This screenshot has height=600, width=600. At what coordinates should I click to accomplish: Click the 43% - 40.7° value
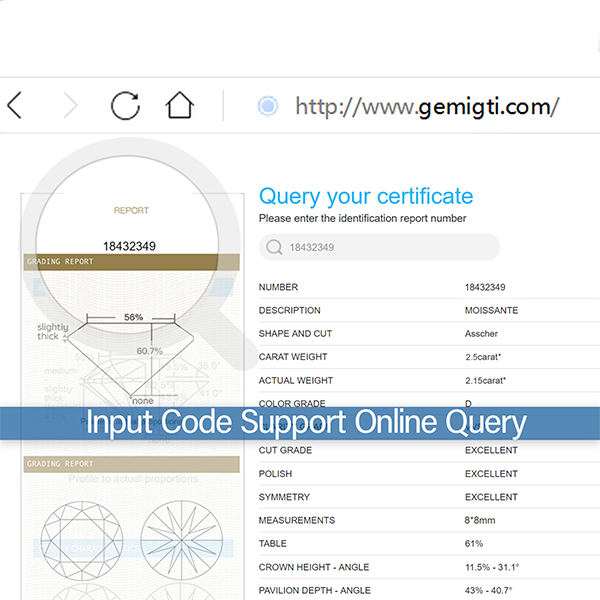(x=488, y=590)
